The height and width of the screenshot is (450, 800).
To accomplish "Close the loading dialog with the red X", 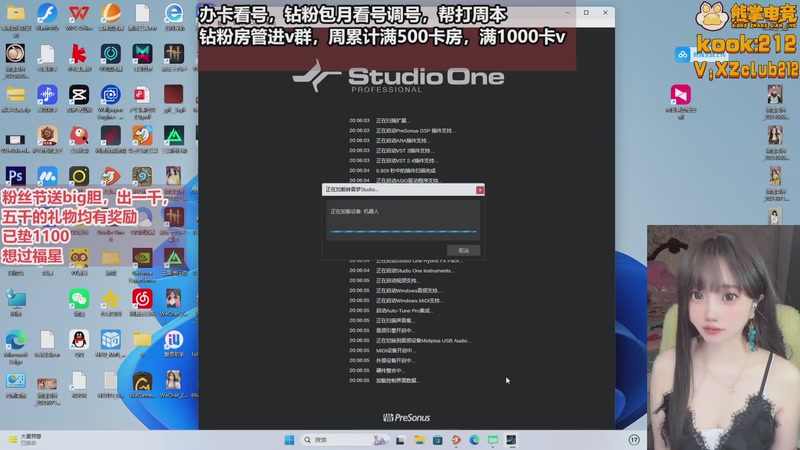I will 480,190.
